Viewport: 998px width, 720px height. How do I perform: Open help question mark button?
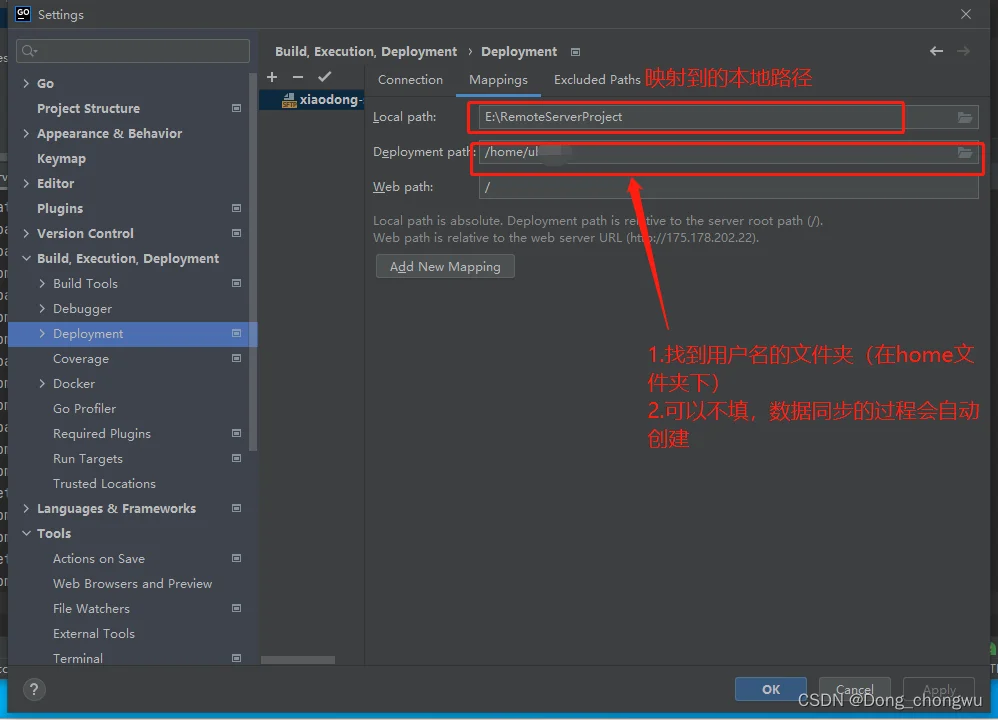[x=34, y=689]
